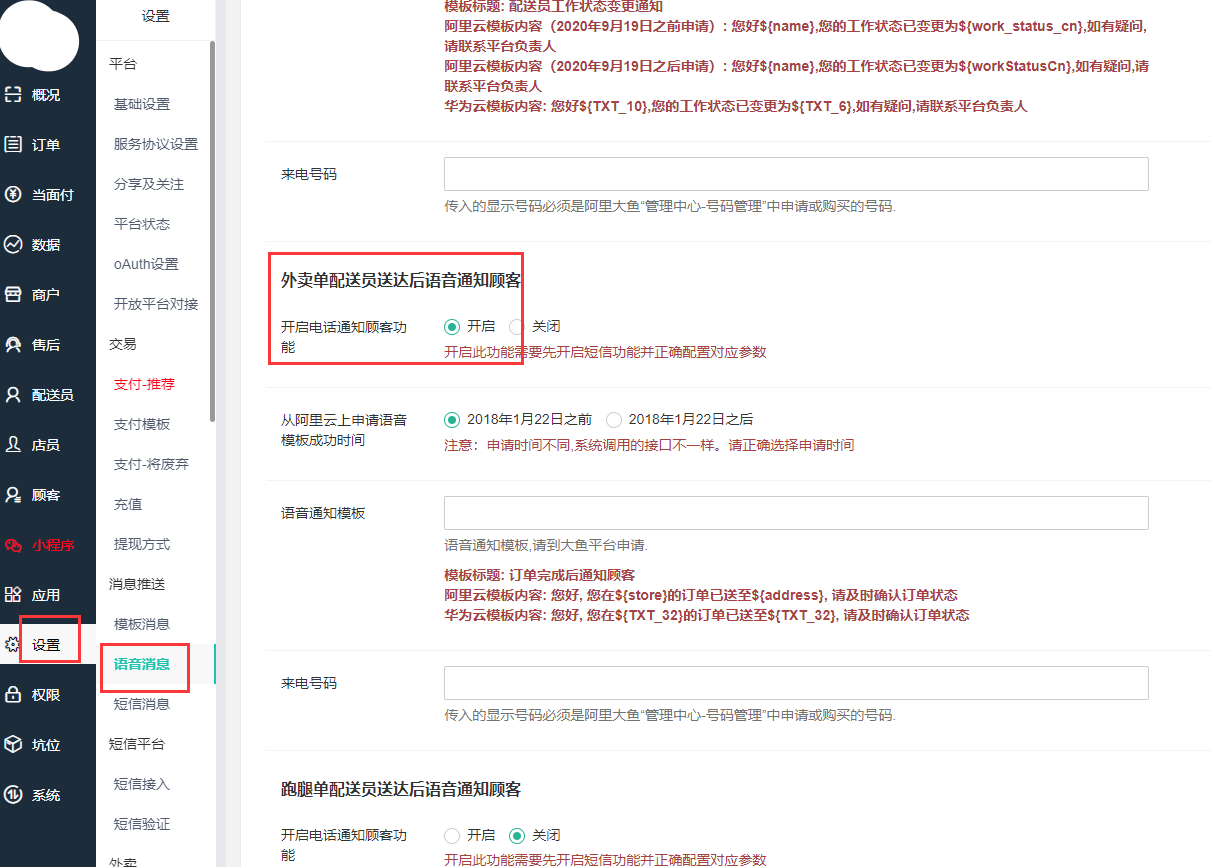Click the 交易 section header
The width and height of the screenshot is (1211, 867).
pos(123,344)
